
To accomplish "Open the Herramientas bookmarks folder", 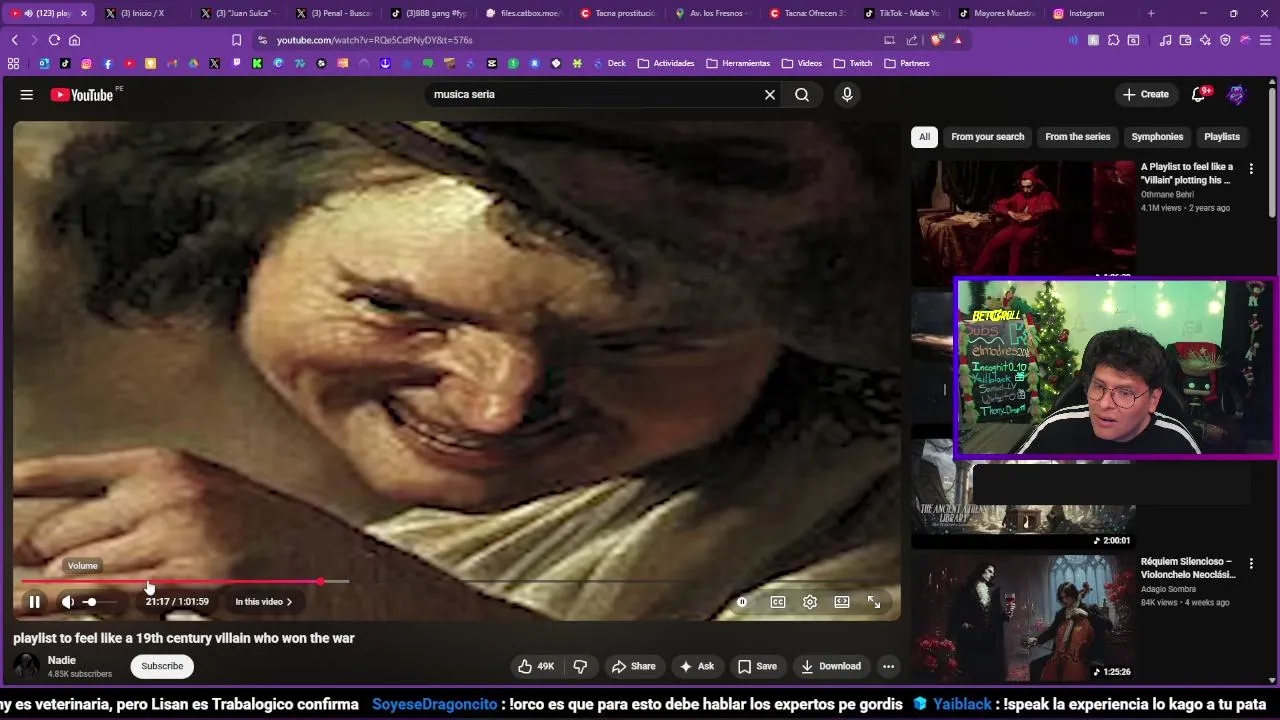I will pyautogui.click(x=738, y=63).
